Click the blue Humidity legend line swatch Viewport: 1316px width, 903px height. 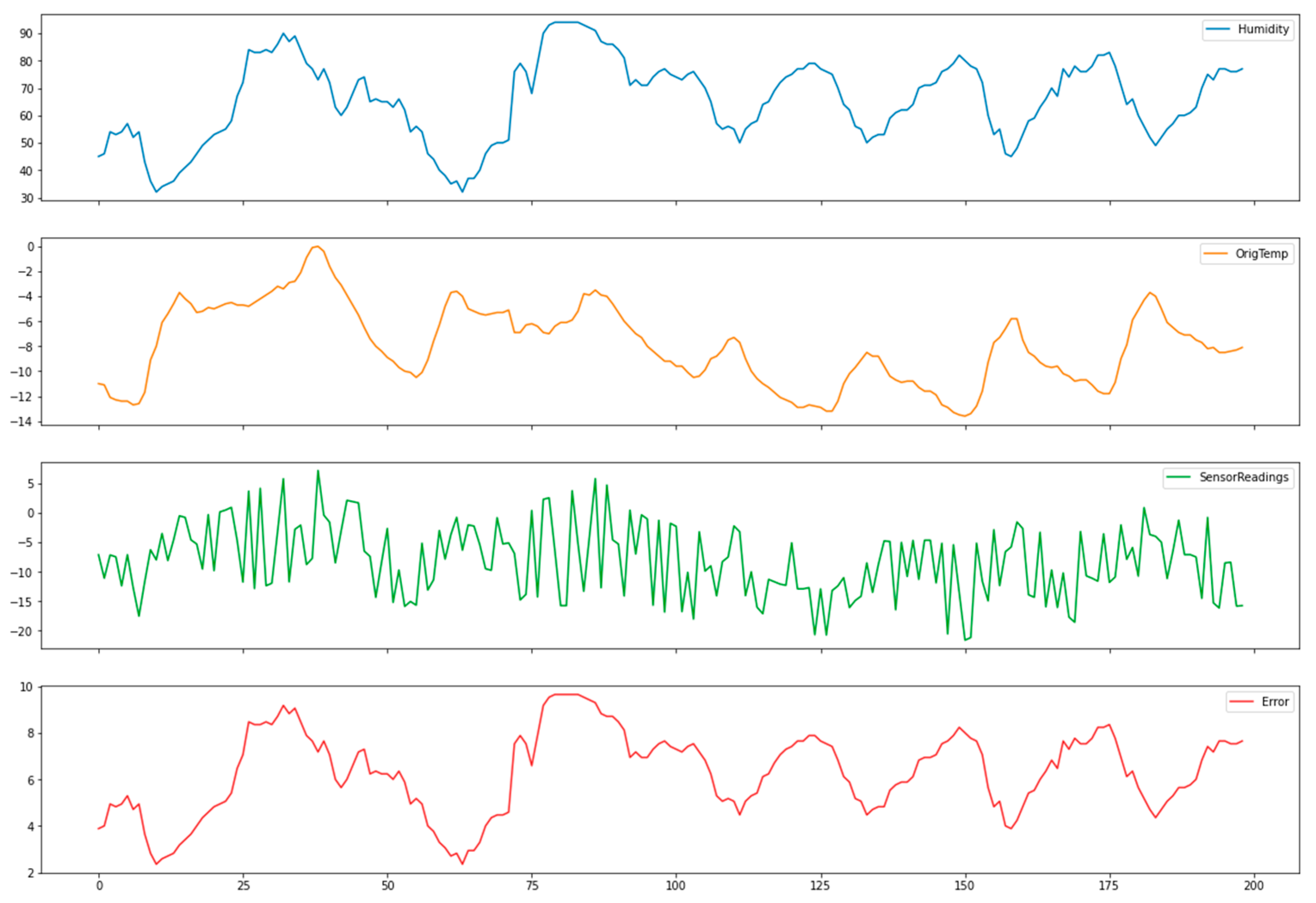pos(1217,29)
